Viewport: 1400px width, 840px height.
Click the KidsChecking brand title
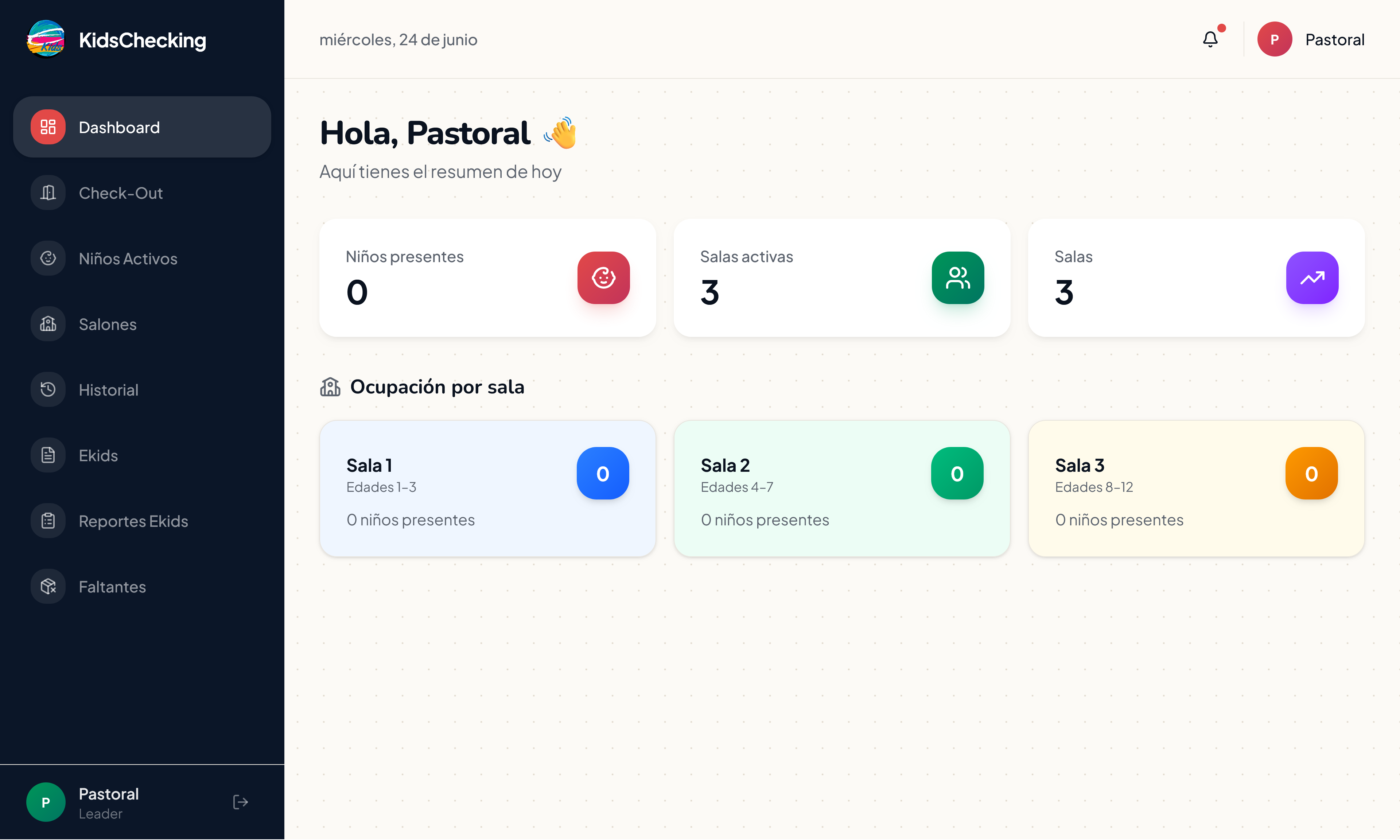(143, 40)
